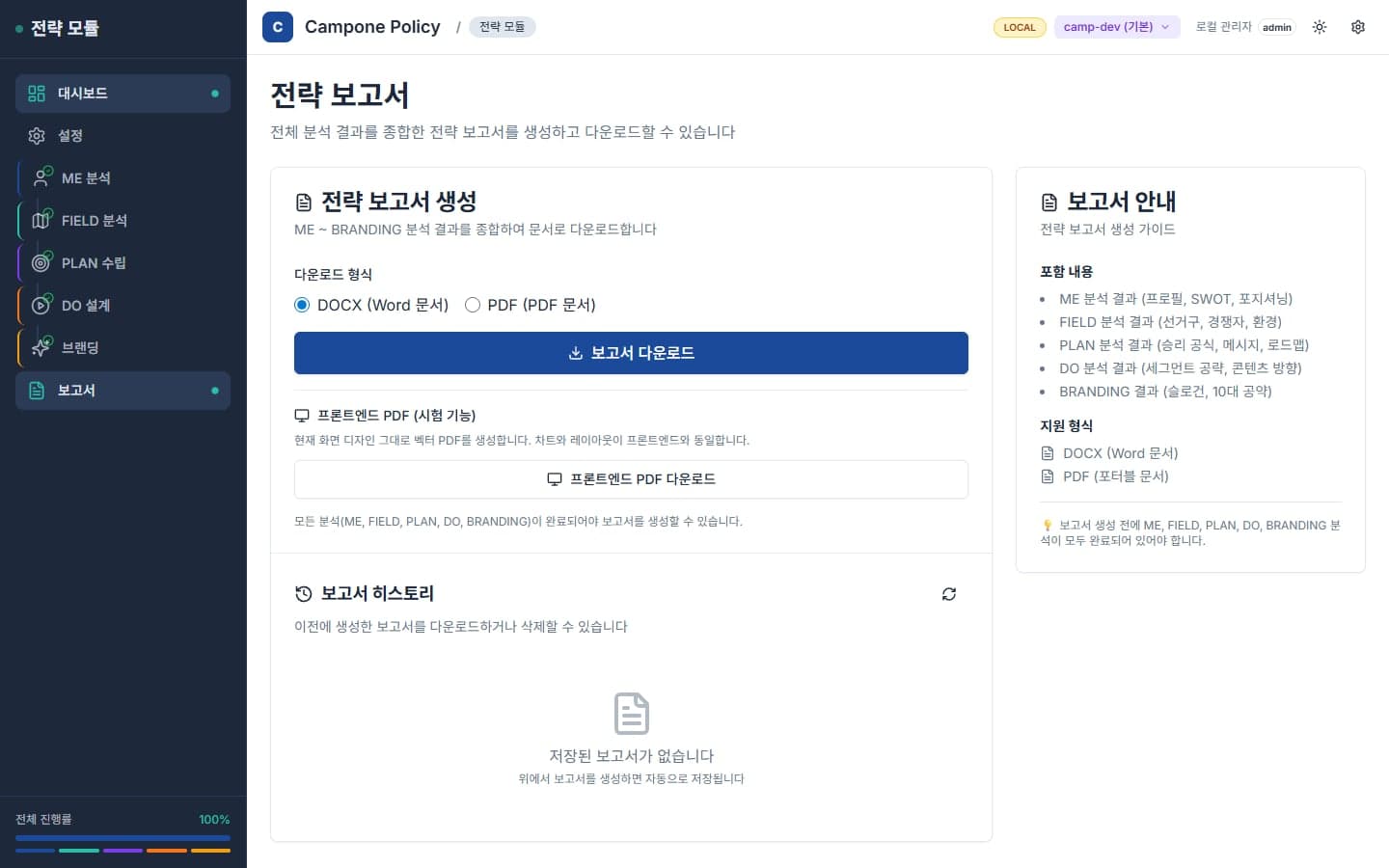Screen dimensions: 1389x868
Task: Select PDF (PDF 문서) radio option
Action: pos(473,305)
